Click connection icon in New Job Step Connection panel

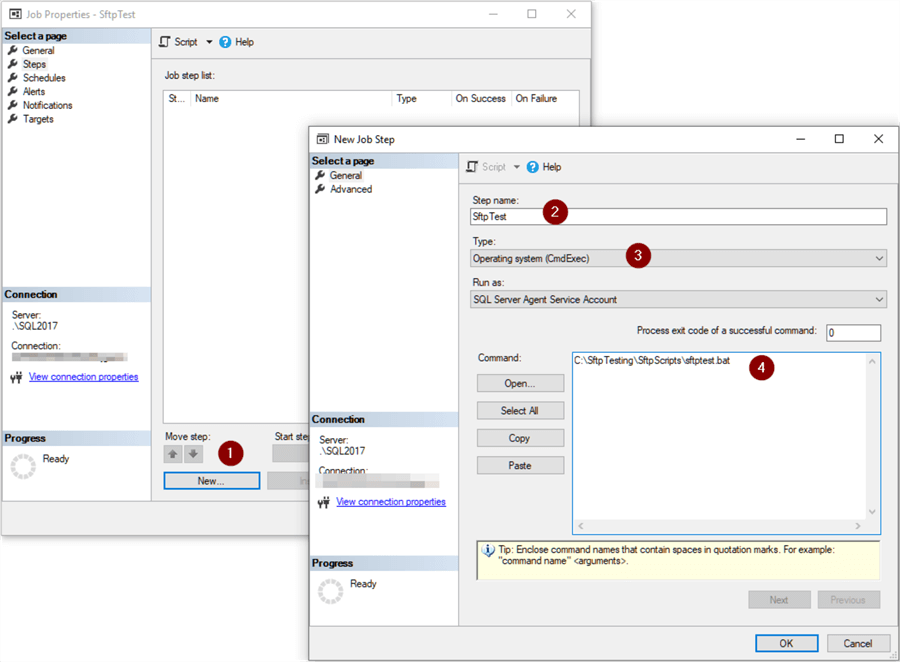click(x=324, y=502)
